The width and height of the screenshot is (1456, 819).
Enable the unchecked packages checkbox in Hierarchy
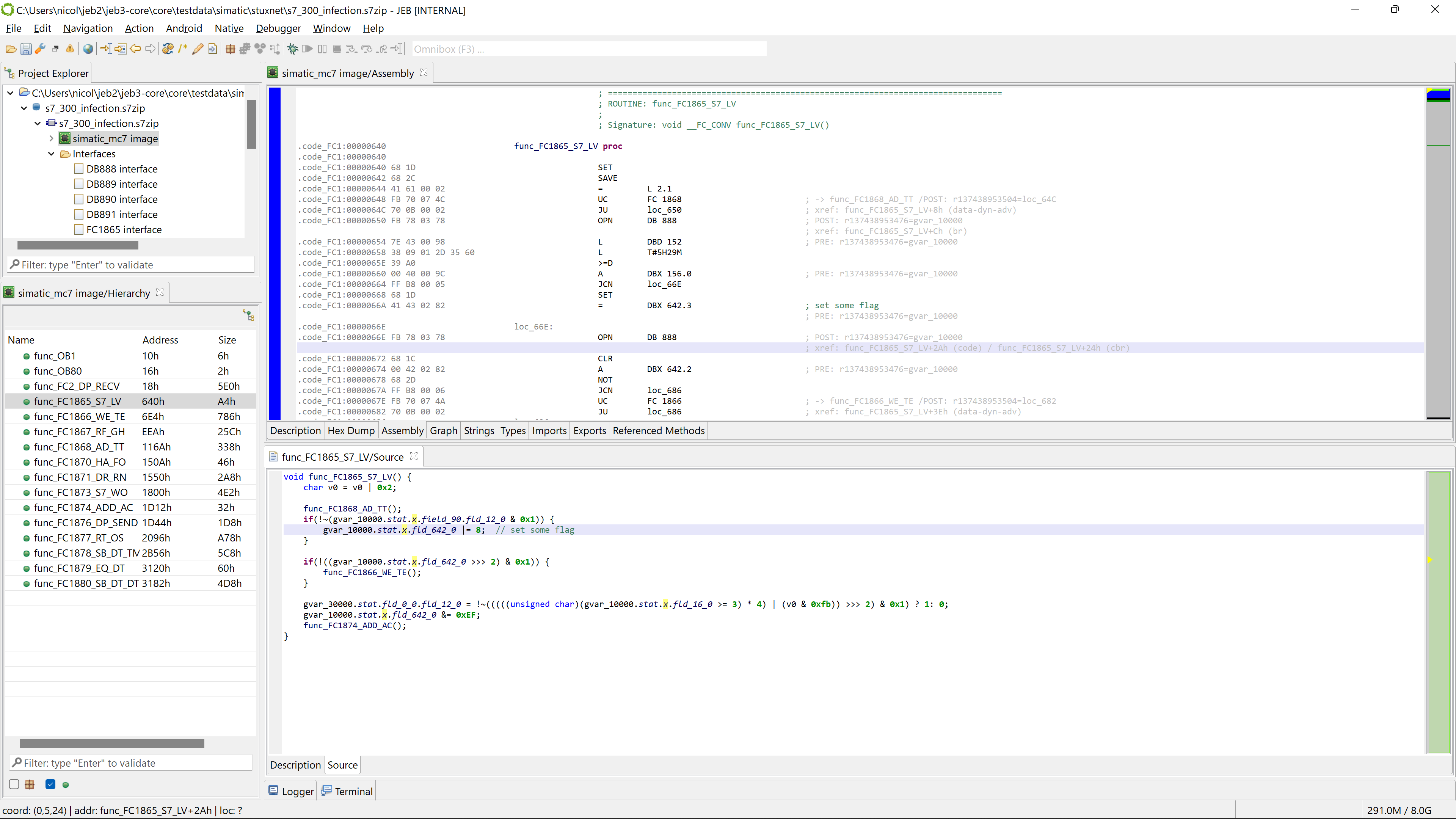pos(14,784)
